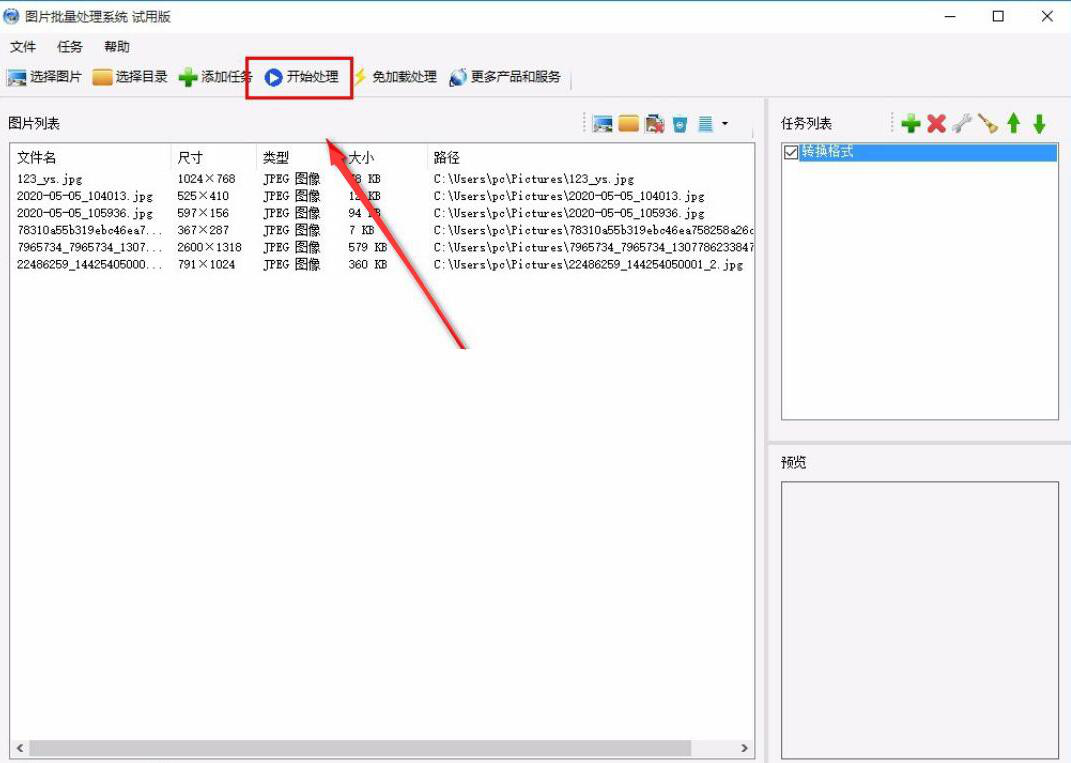
Task: Click the wrench task-settings icon
Action: (x=962, y=124)
